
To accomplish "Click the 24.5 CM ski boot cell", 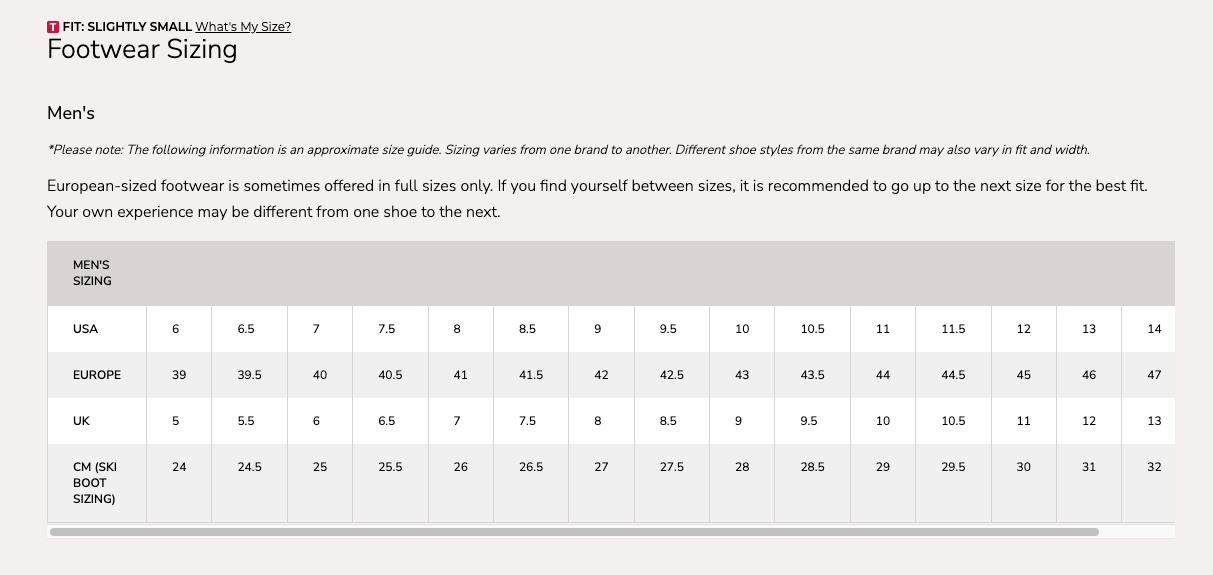I will click(x=249, y=467).
